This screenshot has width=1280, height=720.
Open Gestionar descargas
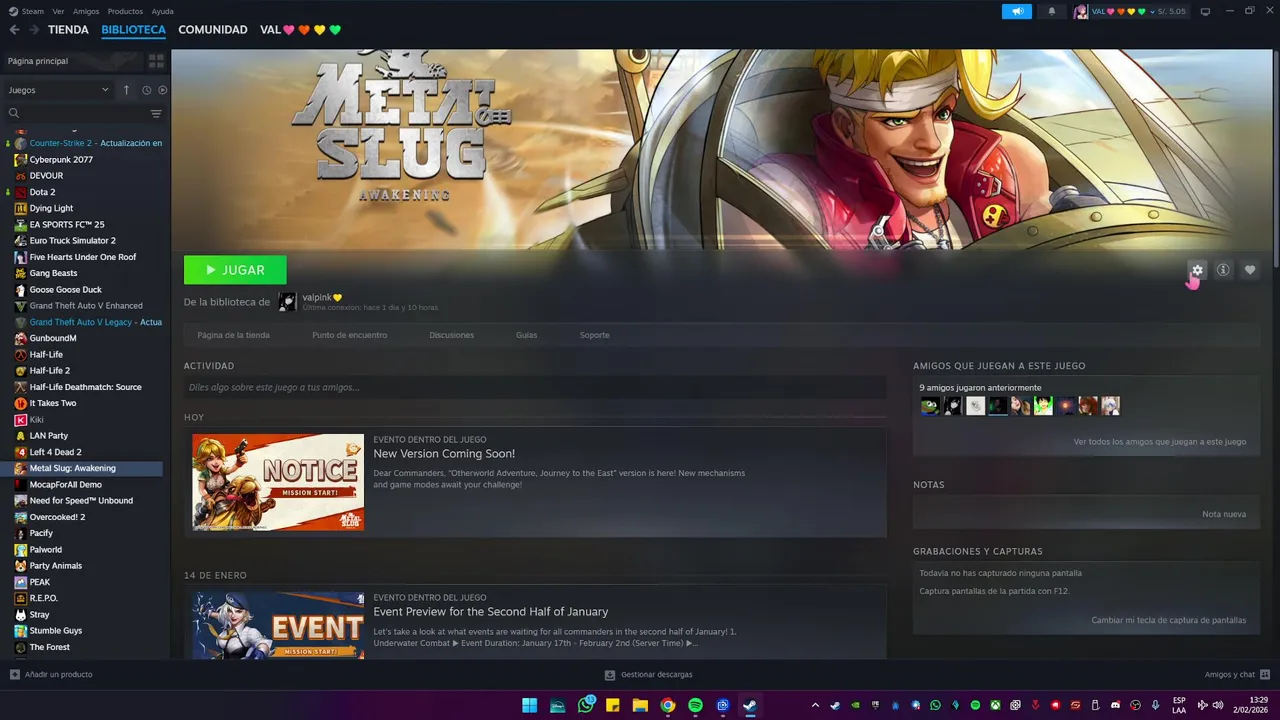click(x=649, y=674)
